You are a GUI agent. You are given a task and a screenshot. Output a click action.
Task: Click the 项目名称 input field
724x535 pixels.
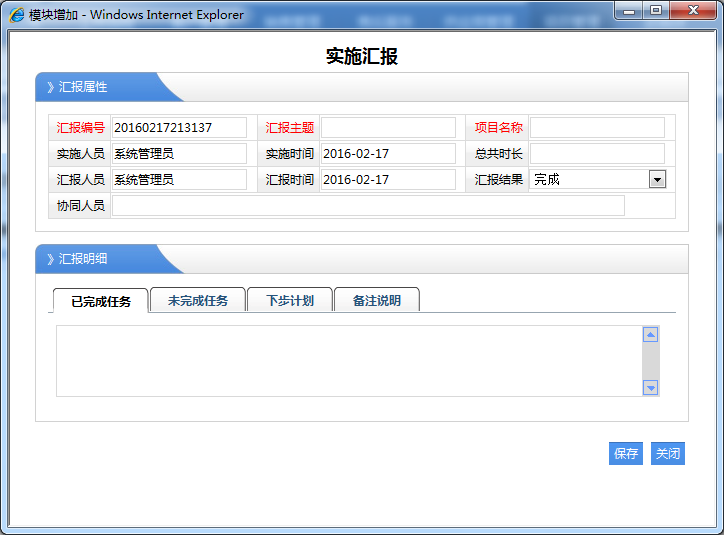point(597,128)
